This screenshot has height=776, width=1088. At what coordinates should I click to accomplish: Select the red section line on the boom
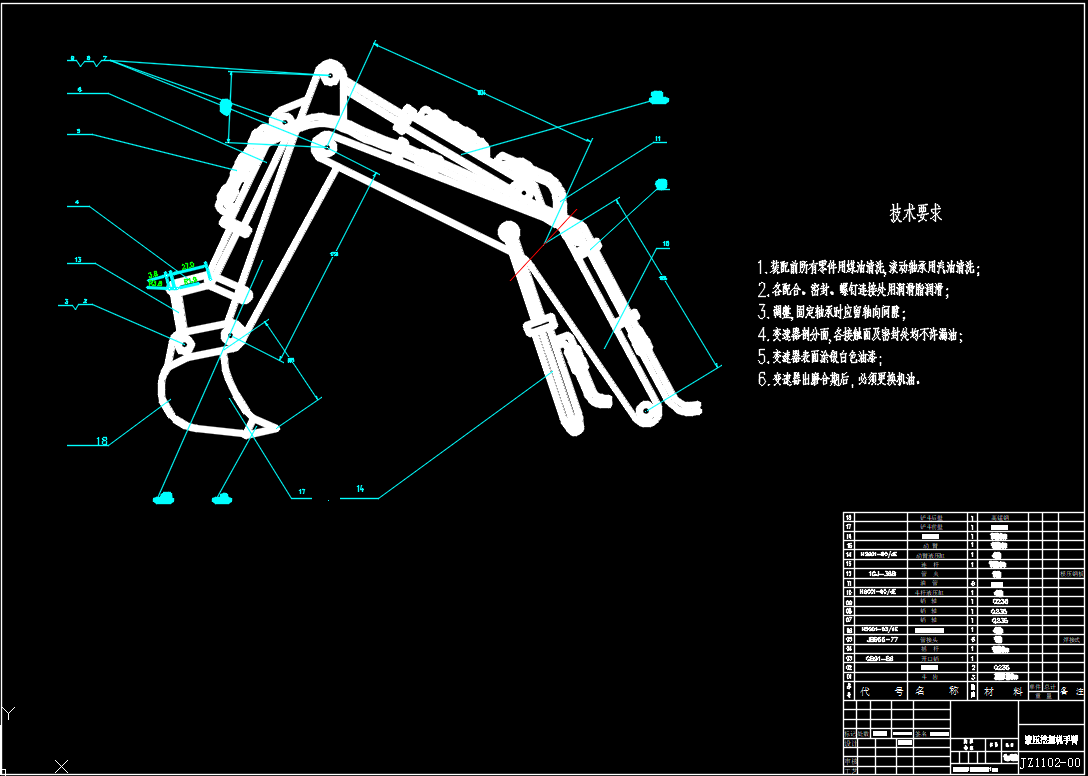pyautogui.click(x=544, y=246)
